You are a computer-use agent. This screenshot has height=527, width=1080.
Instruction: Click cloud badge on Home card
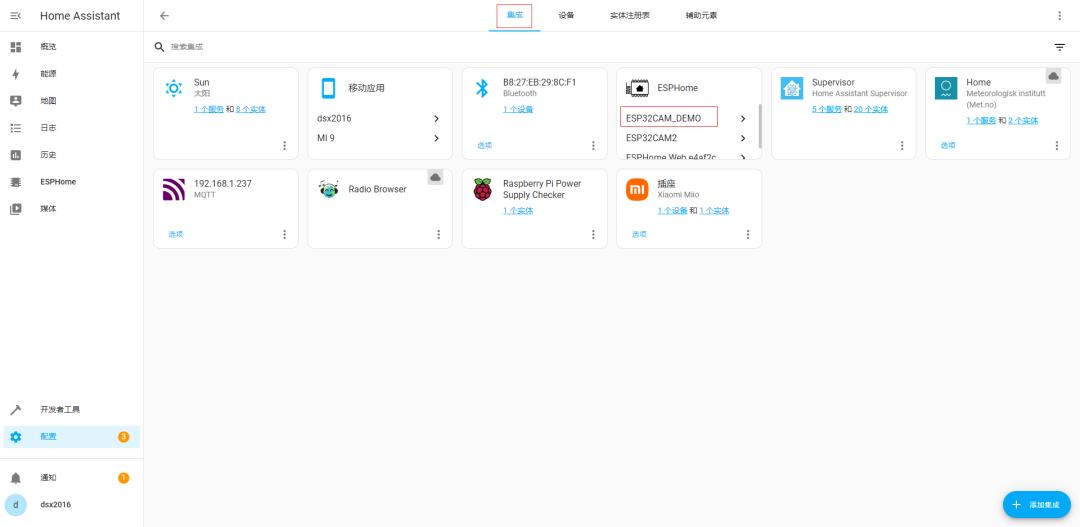(1053, 76)
